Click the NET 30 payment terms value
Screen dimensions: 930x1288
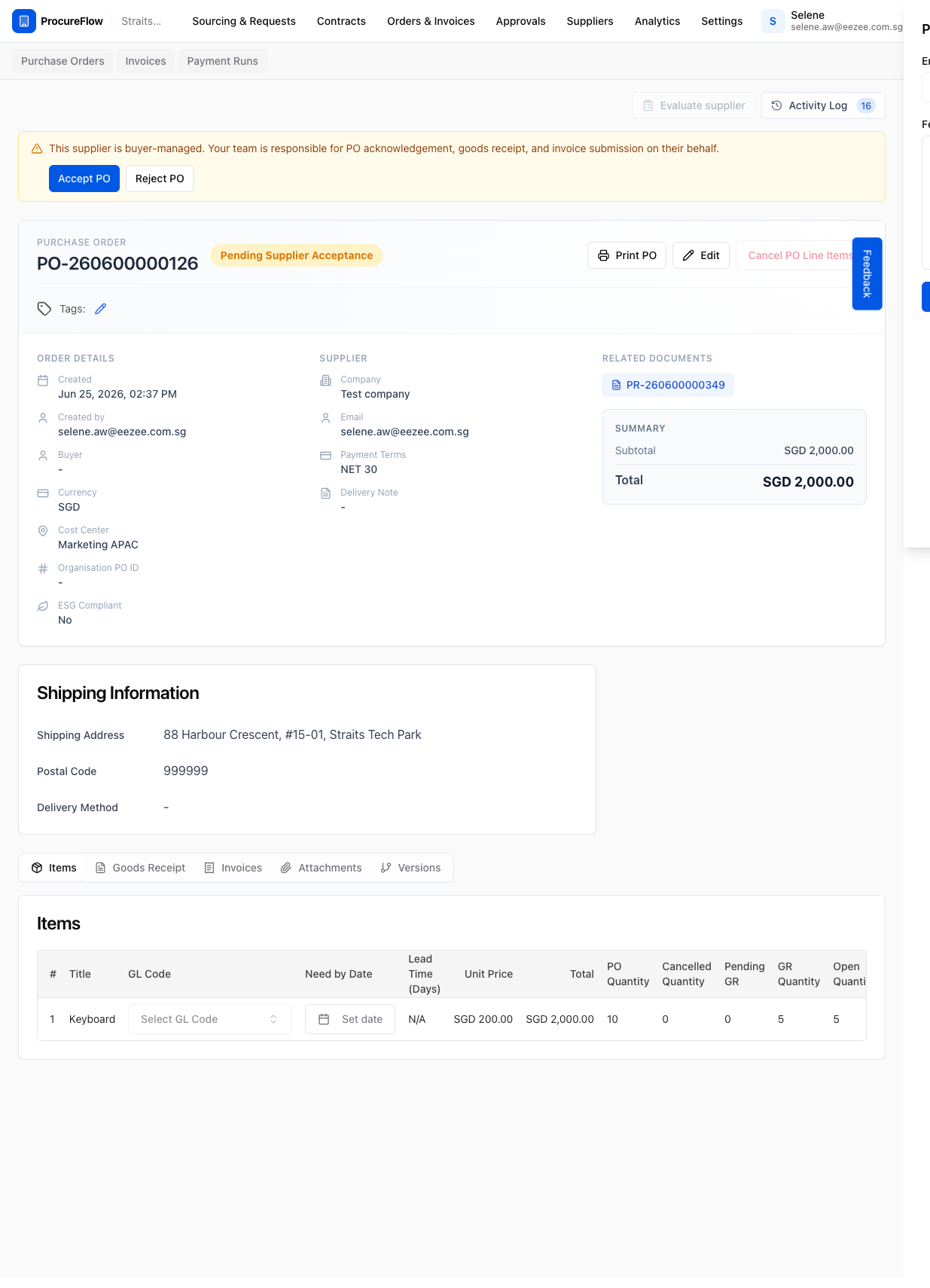pos(359,469)
